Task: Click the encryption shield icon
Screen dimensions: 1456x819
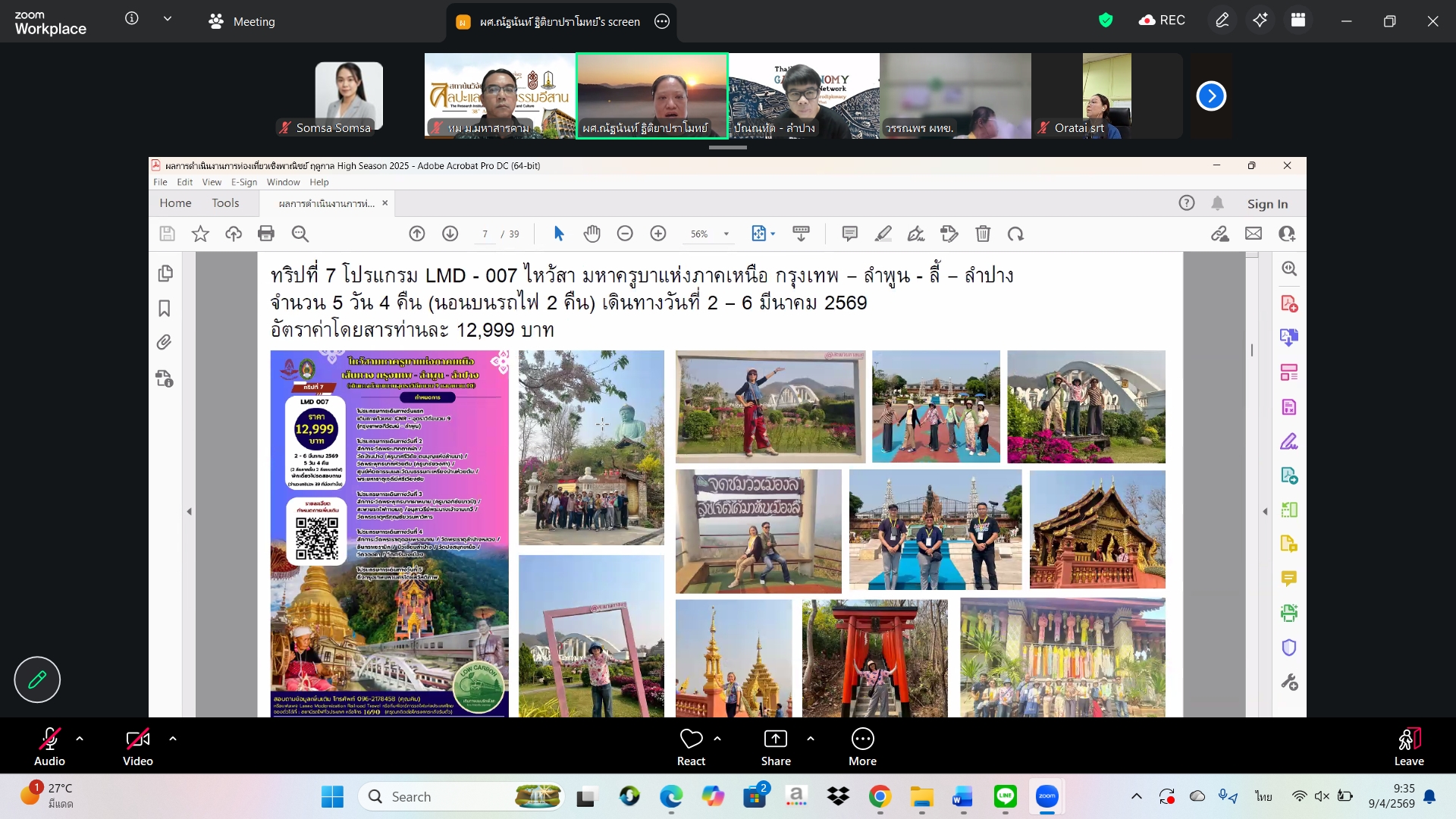Action: [1106, 20]
